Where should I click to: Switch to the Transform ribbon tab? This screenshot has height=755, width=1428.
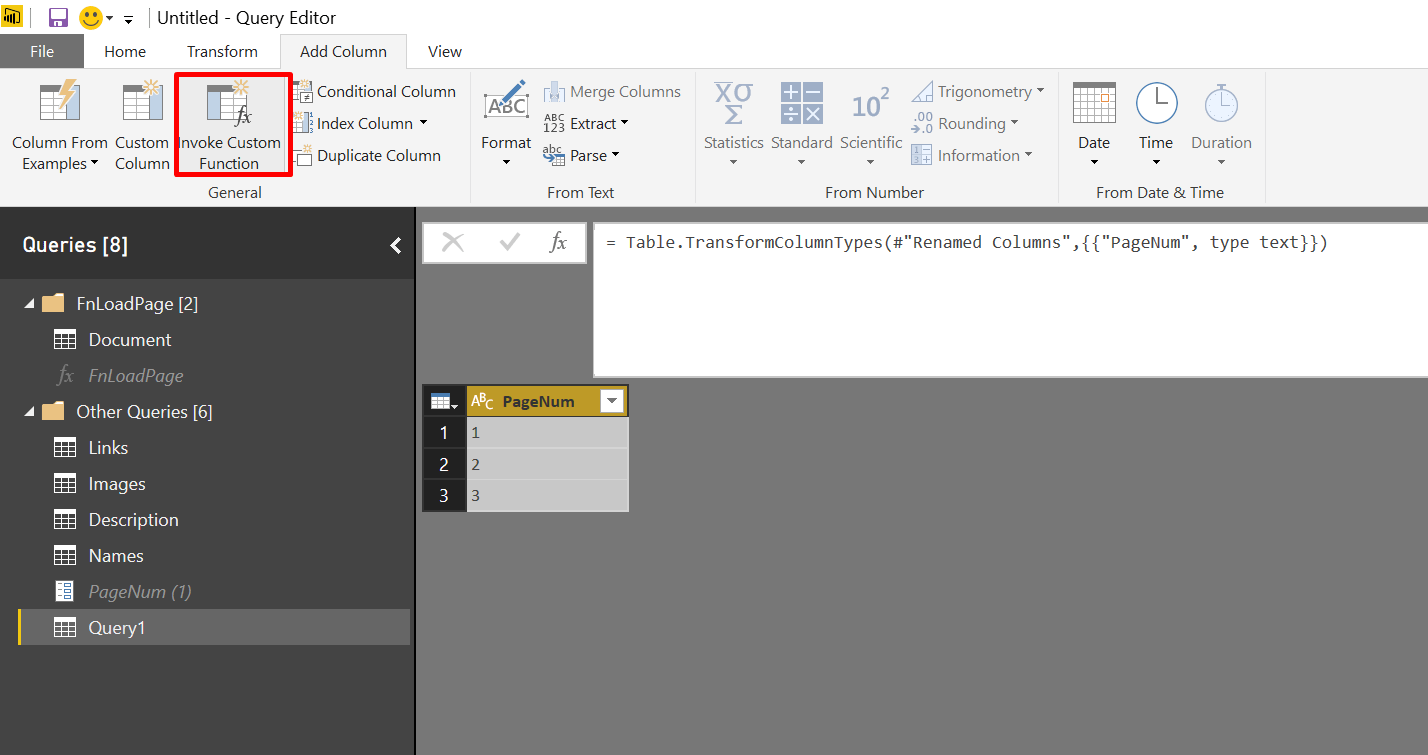click(222, 52)
